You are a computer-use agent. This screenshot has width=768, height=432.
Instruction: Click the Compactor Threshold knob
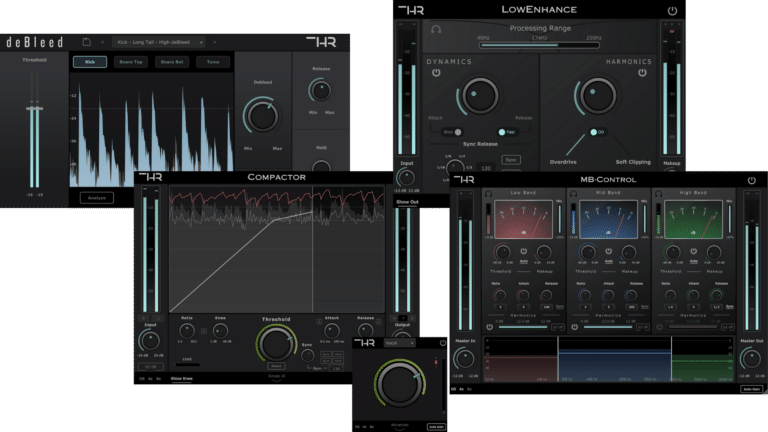click(x=277, y=345)
